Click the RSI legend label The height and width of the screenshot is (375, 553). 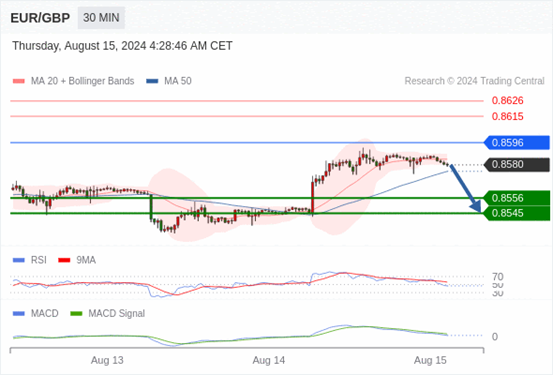[x=38, y=260]
